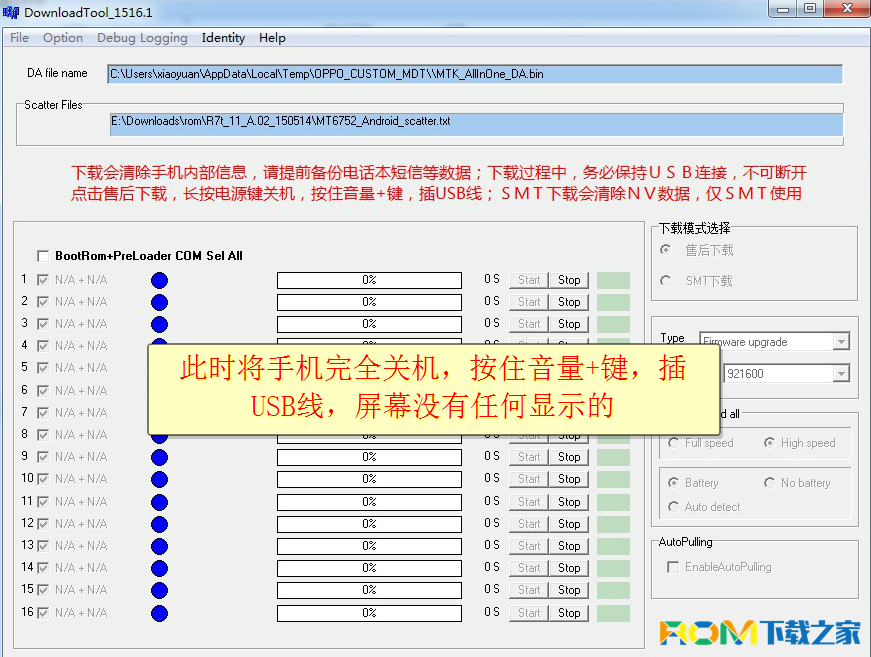Toggle the checkbox for port row 9
Screen dimensions: 871x657
[43, 457]
